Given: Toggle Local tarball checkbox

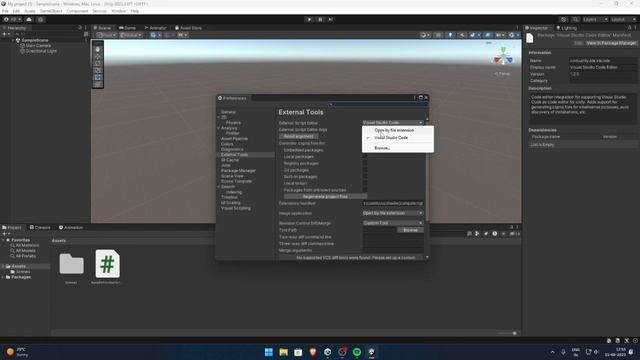Looking at the screenshot, I should (365, 183).
